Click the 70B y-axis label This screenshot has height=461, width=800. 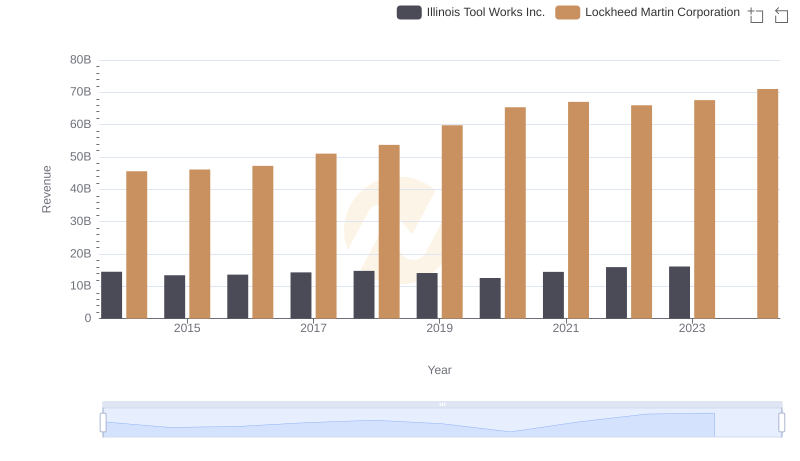click(x=81, y=92)
